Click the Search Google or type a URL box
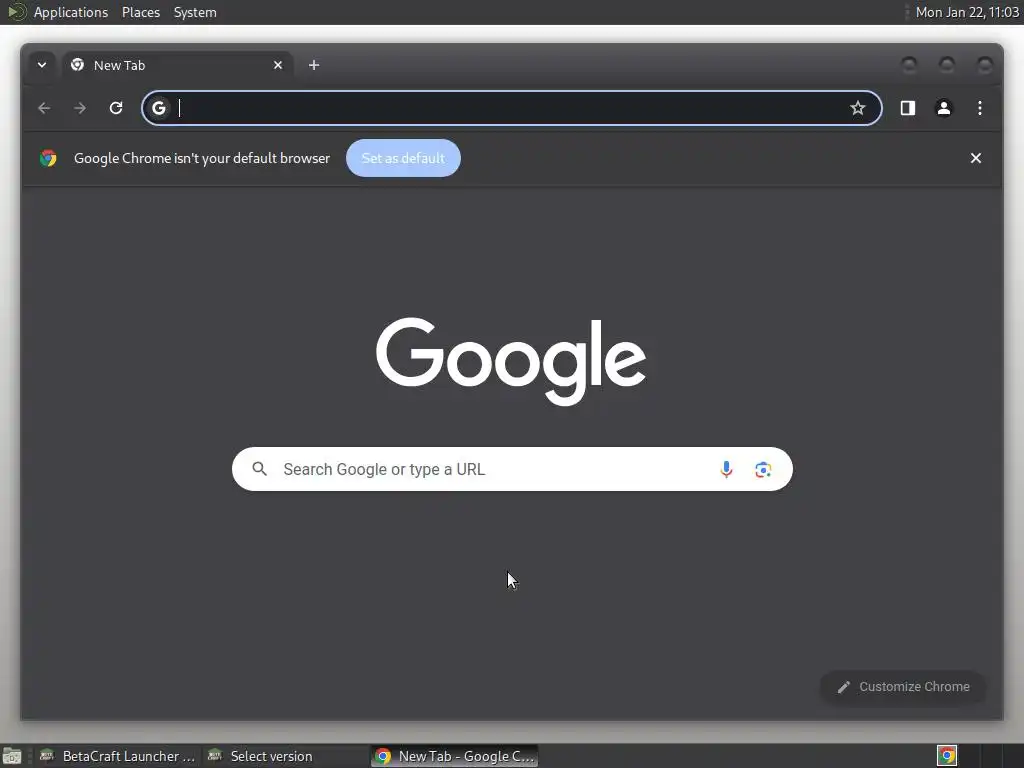1024x768 pixels. pyautogui.click(x=512, y=469)
